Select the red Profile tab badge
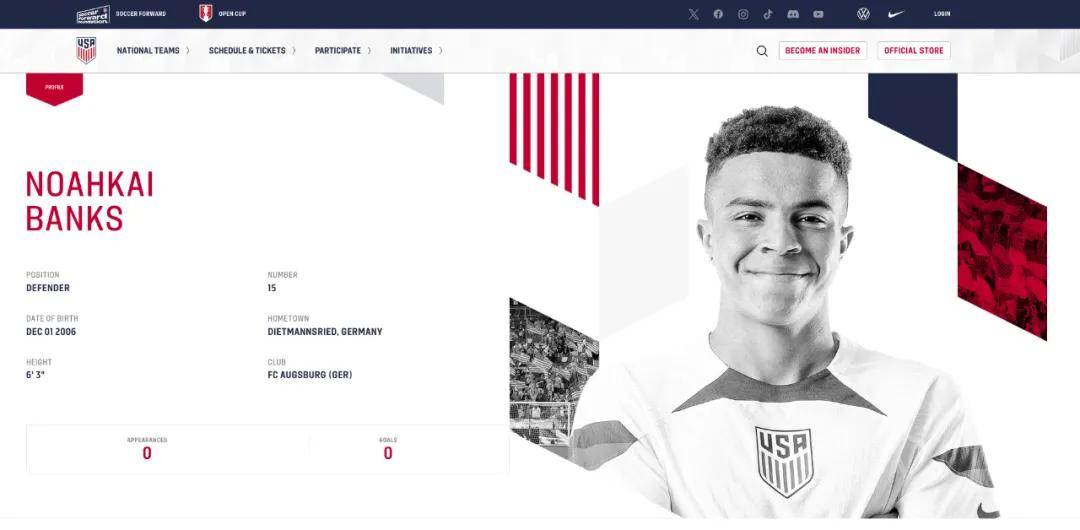This screenshot has height=530, width=1080. click(x=54, y=89)
